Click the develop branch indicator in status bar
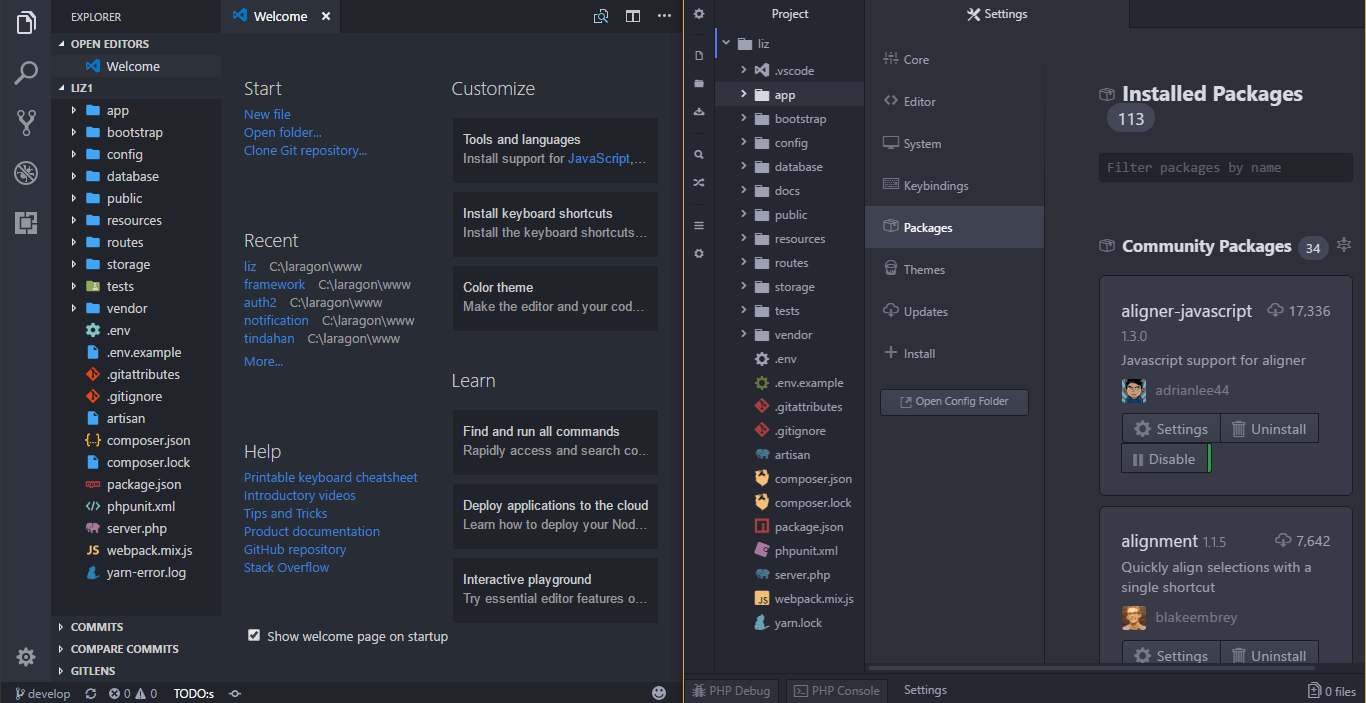The width and height of the screenshot is (1366, 703). (43, 693)
